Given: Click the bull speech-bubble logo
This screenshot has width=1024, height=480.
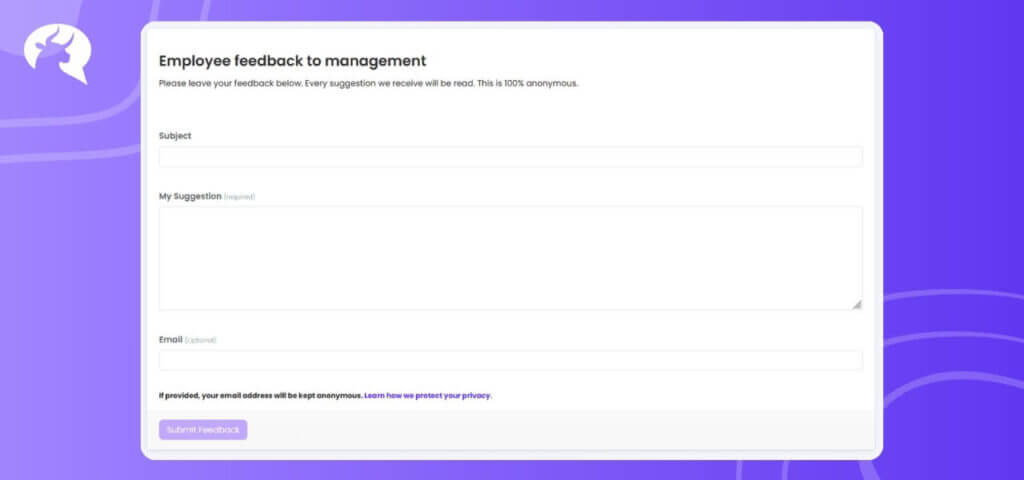Looking at the screenshot, I should 57,54.
